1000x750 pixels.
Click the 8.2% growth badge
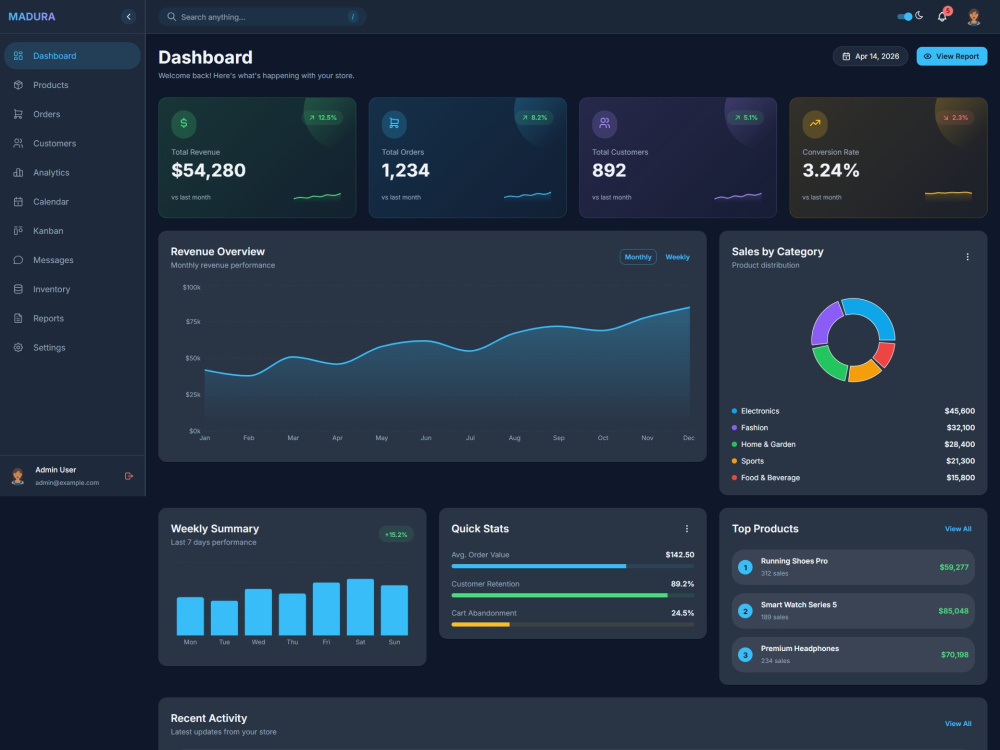534,117
